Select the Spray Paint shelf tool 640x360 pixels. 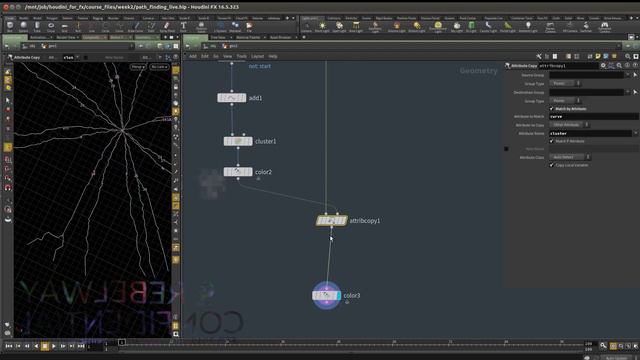167,27
